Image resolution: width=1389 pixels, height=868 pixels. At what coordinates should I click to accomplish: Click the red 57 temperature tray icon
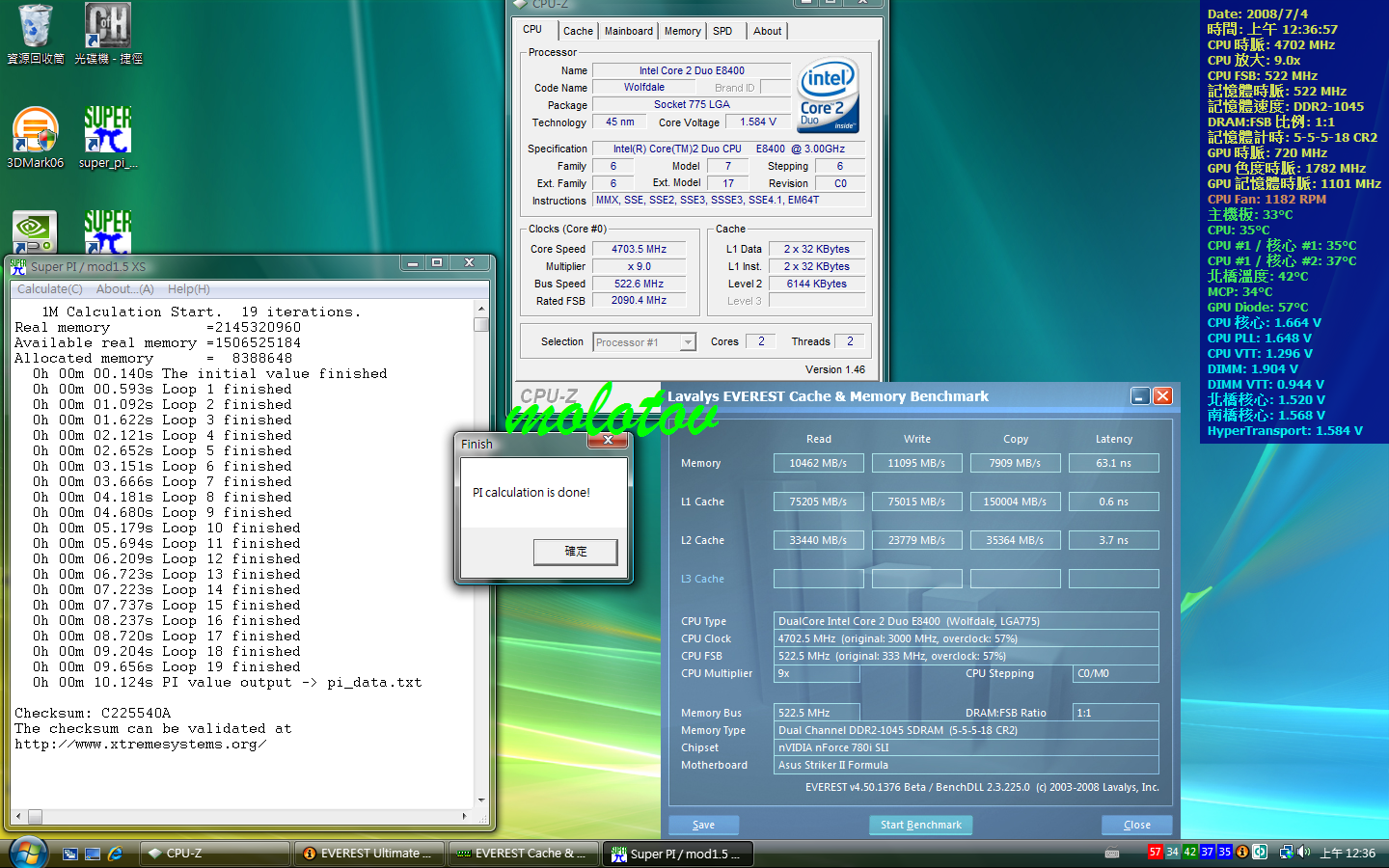(x=1156, y=852)
